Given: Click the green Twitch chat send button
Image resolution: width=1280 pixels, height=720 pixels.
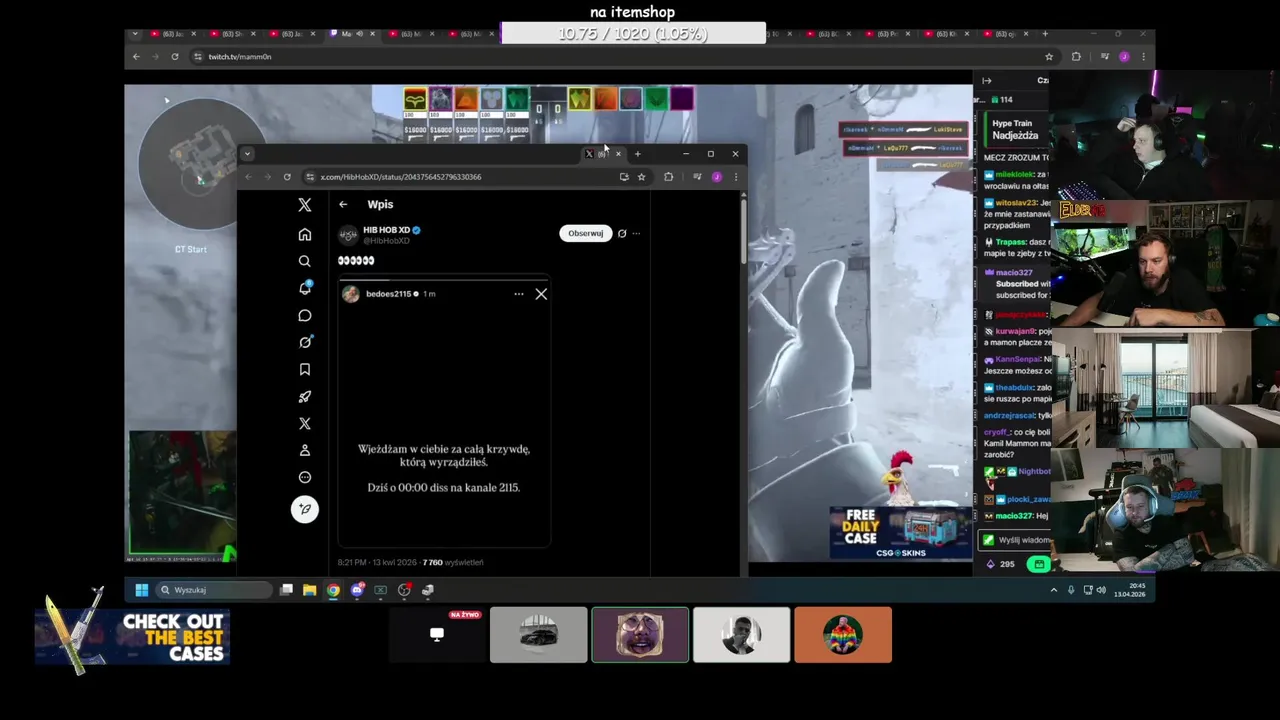Looking at the screenshot, I should (1039, 564).
